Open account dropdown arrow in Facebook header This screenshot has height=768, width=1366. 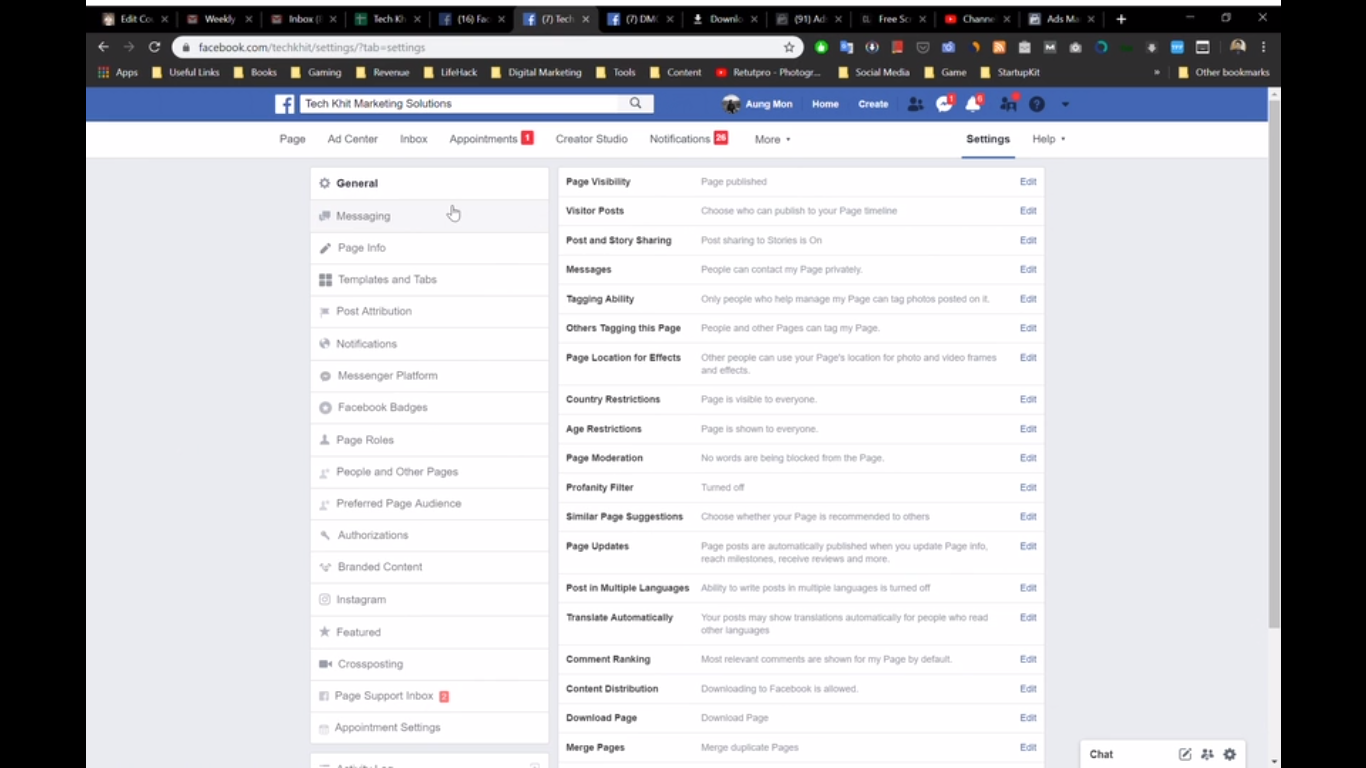(1065, 104)
